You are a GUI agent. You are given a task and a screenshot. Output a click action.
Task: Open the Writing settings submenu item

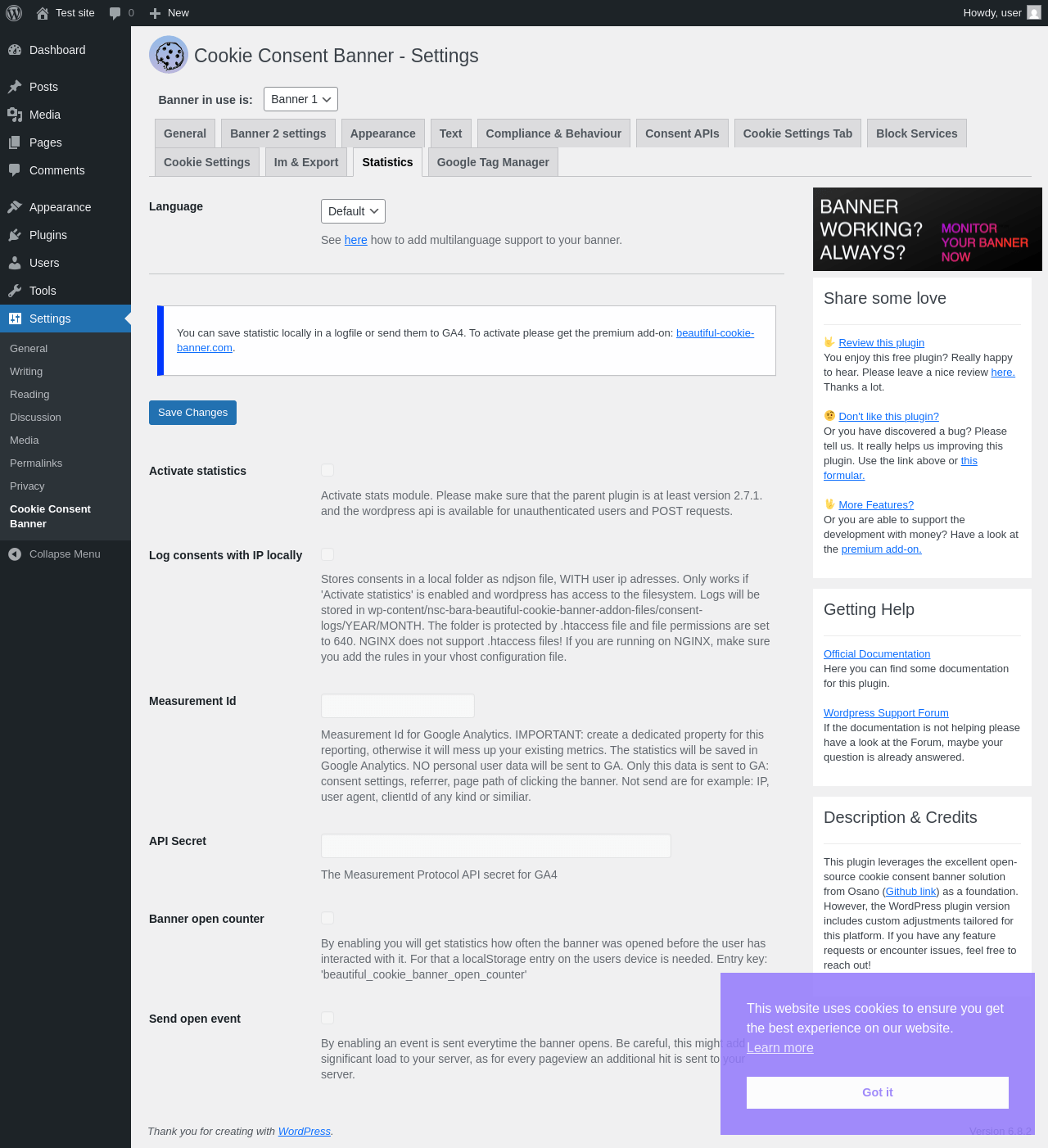coord(26,372)
